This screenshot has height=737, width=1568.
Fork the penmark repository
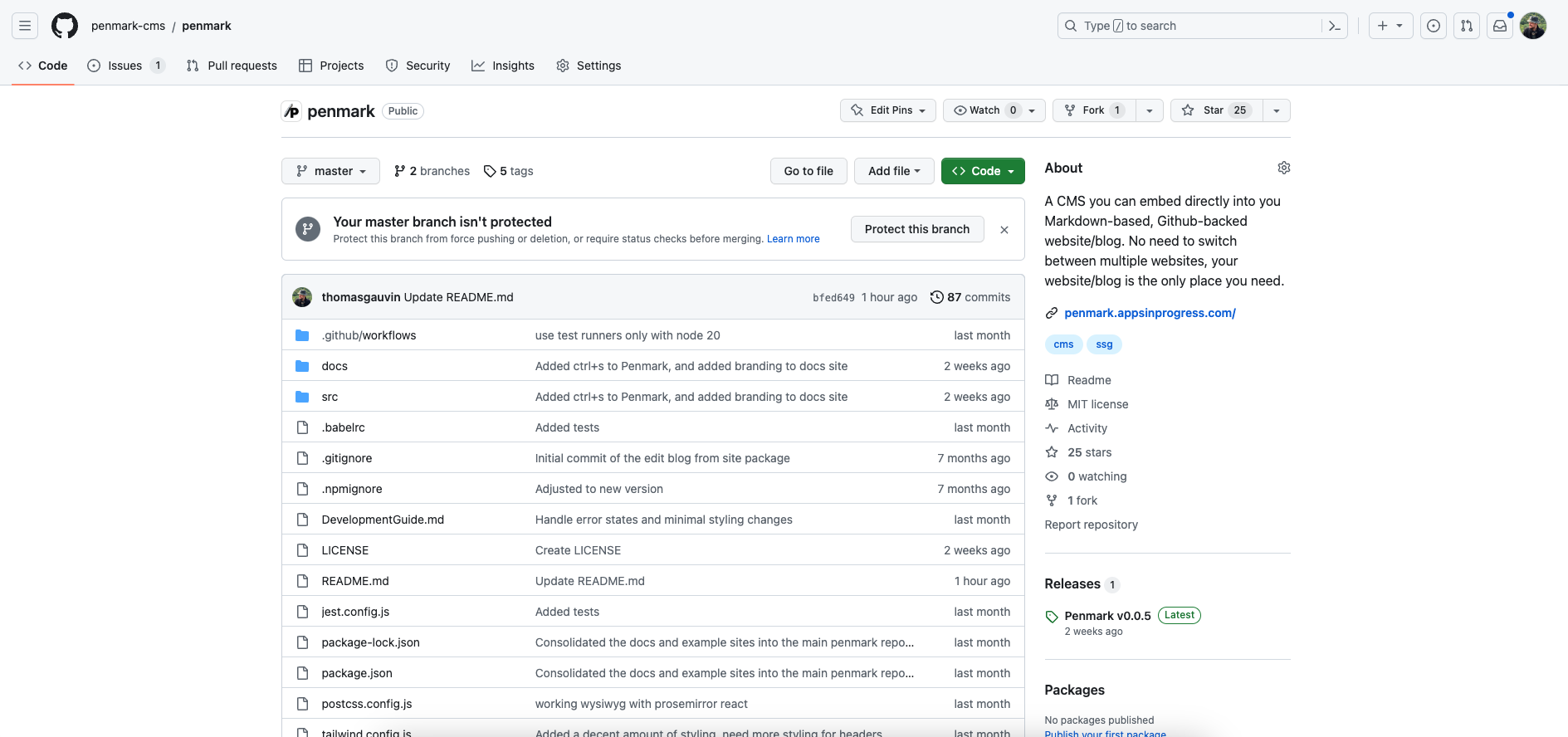pos(1094,110)
